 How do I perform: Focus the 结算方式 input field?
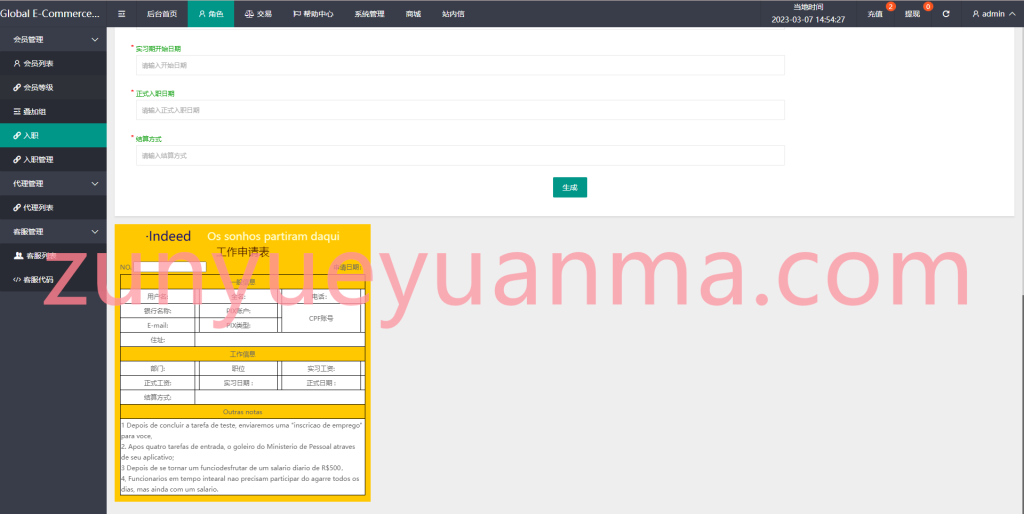click(x=460, y=155)
